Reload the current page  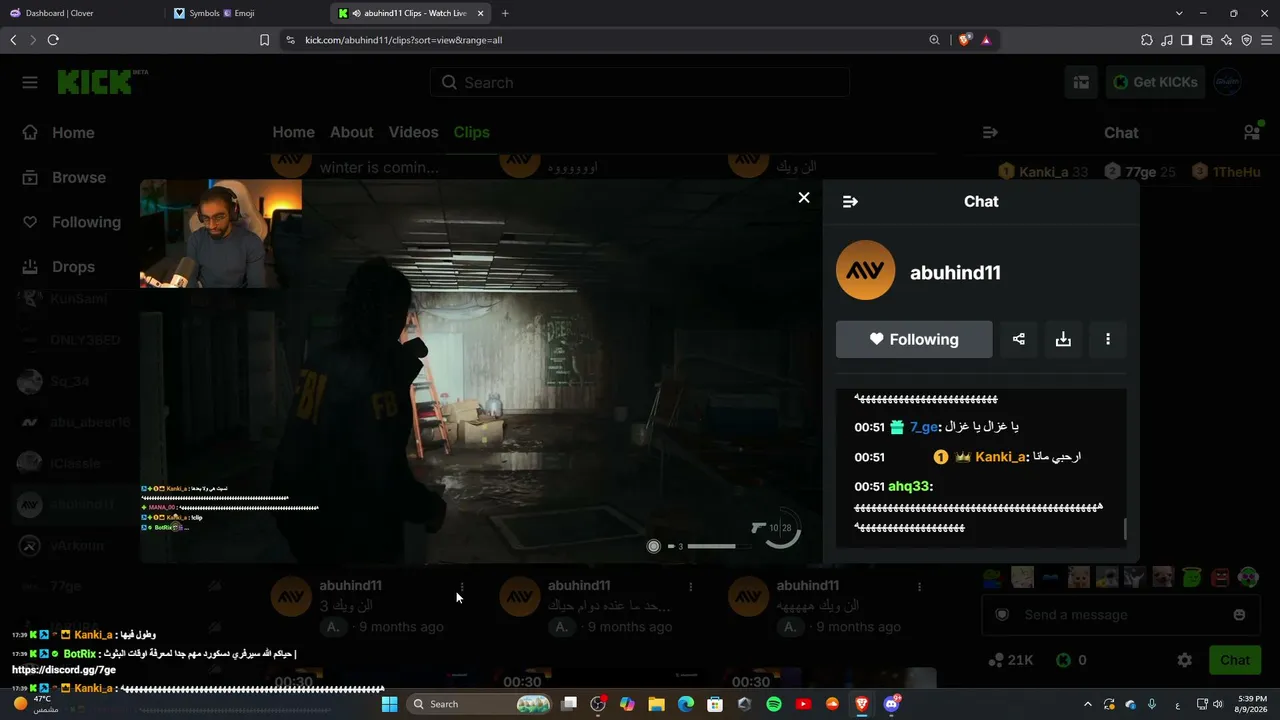[x=53, y=40]
